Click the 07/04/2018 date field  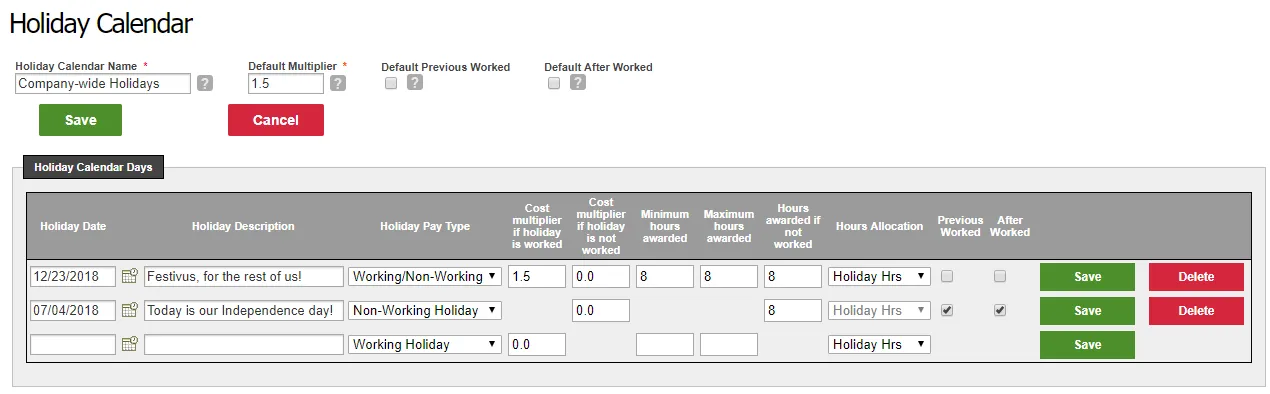(73, 311)
